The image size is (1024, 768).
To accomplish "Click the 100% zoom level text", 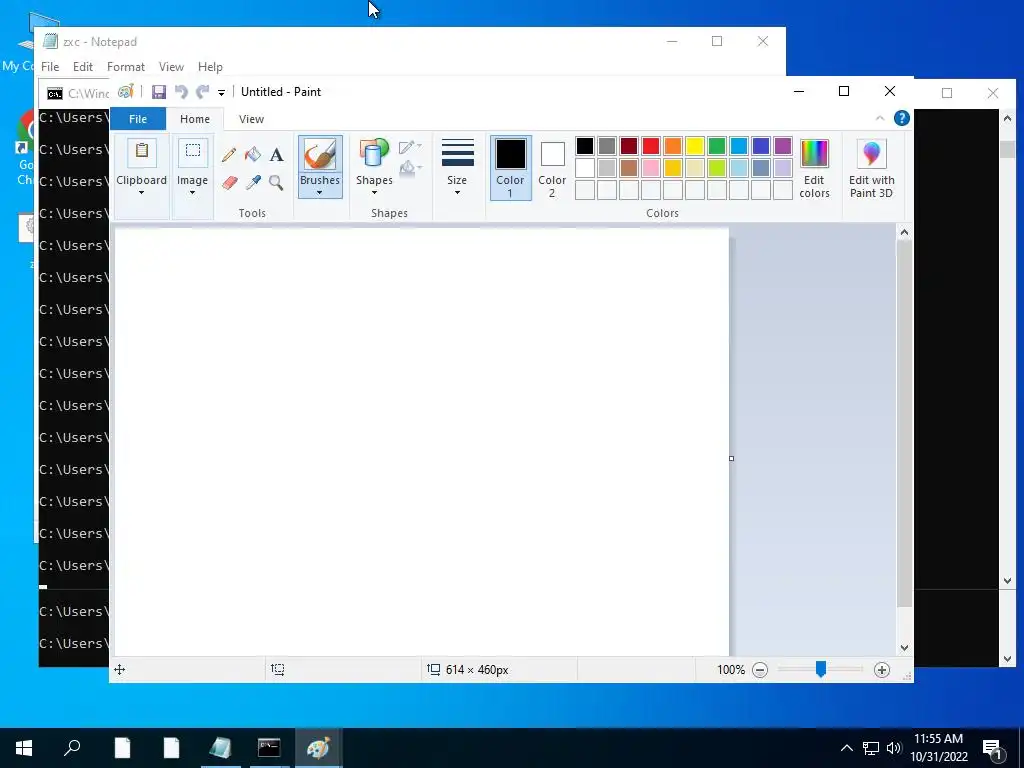I will point(731,670).
